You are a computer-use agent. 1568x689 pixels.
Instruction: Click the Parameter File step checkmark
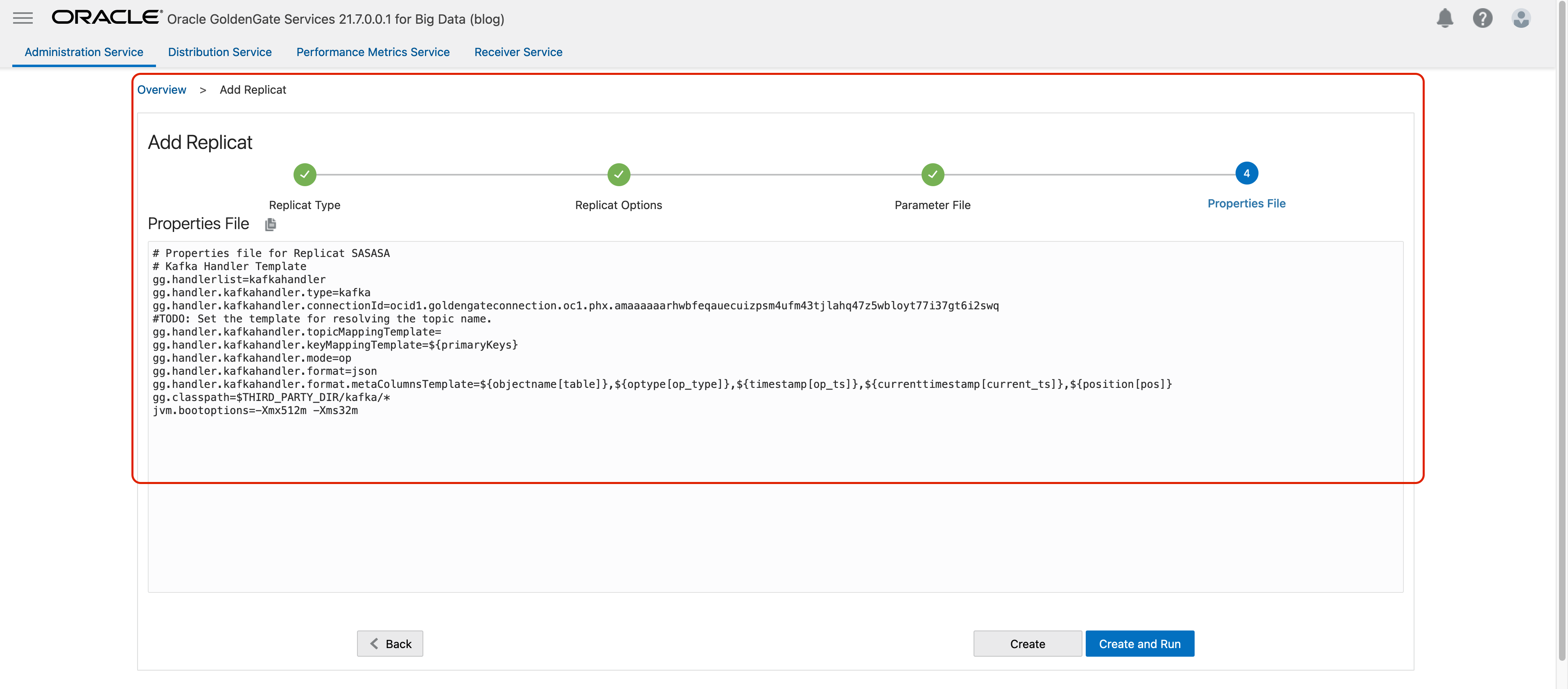[932, 175]
